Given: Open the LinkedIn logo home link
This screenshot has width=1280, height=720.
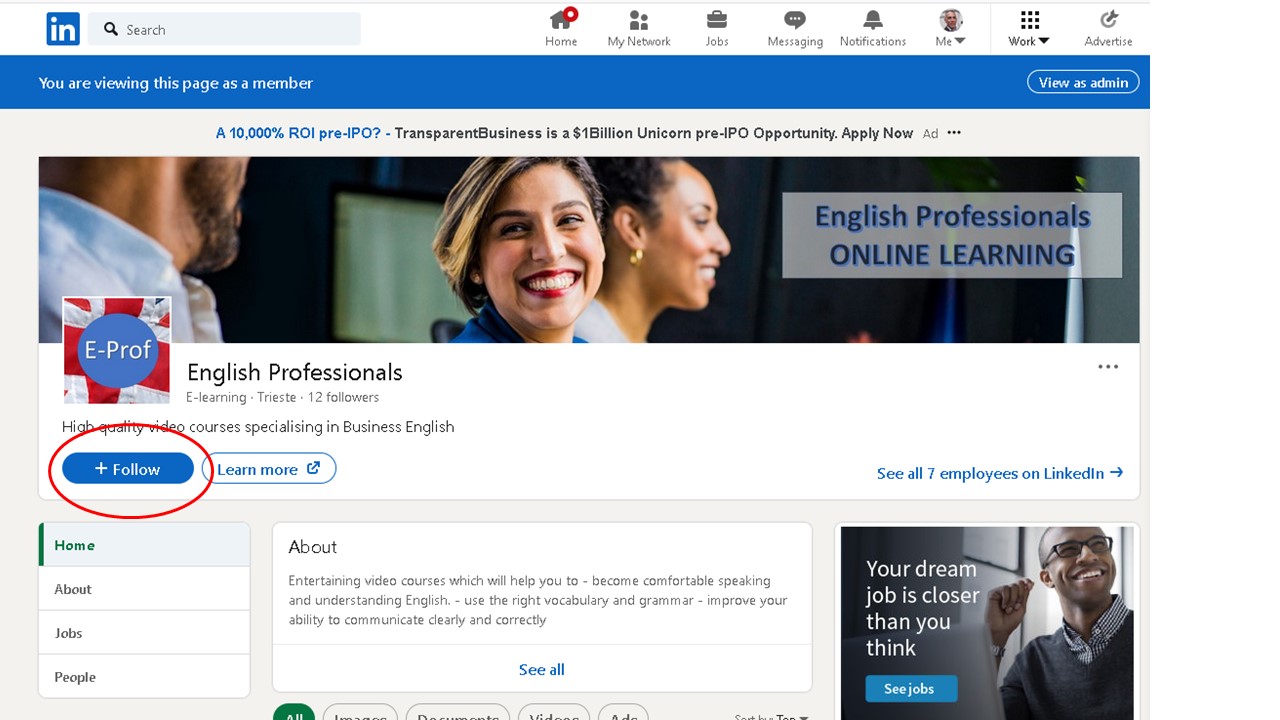Looking at the screenshot, I should (x=63, y=29).
